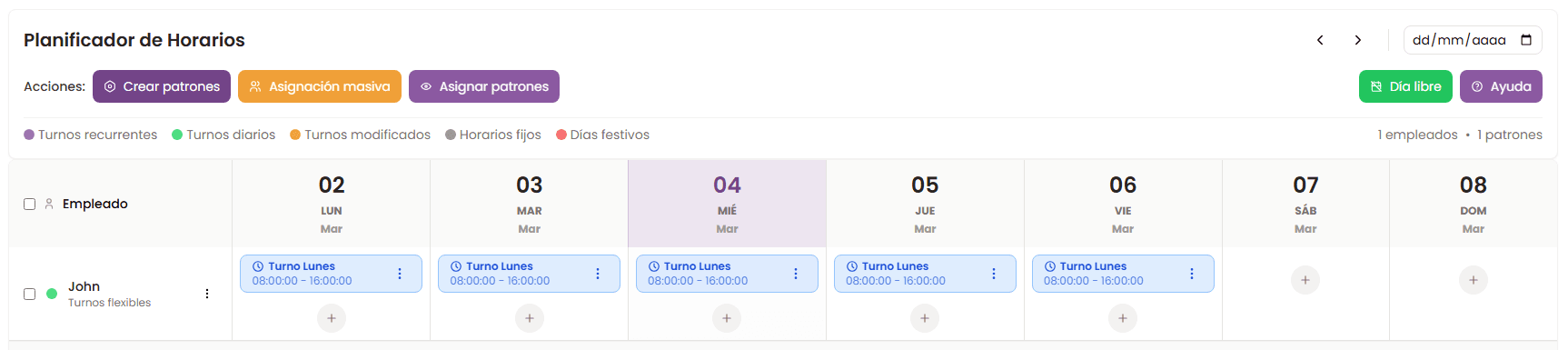Toggle the Empleado select-all checkbox
Image resolution: width=1568 pixels, height=350 pixels.
29,204
